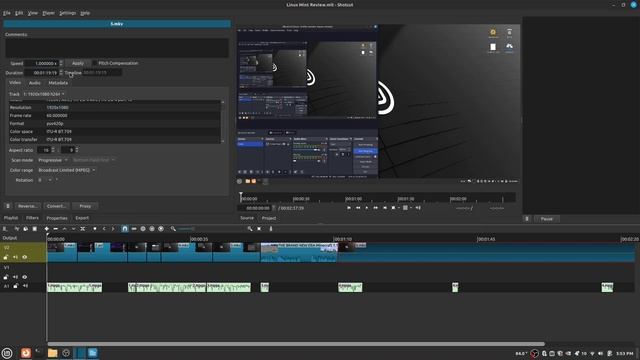
Task: Switch to the Export tab
Action: 82,218
